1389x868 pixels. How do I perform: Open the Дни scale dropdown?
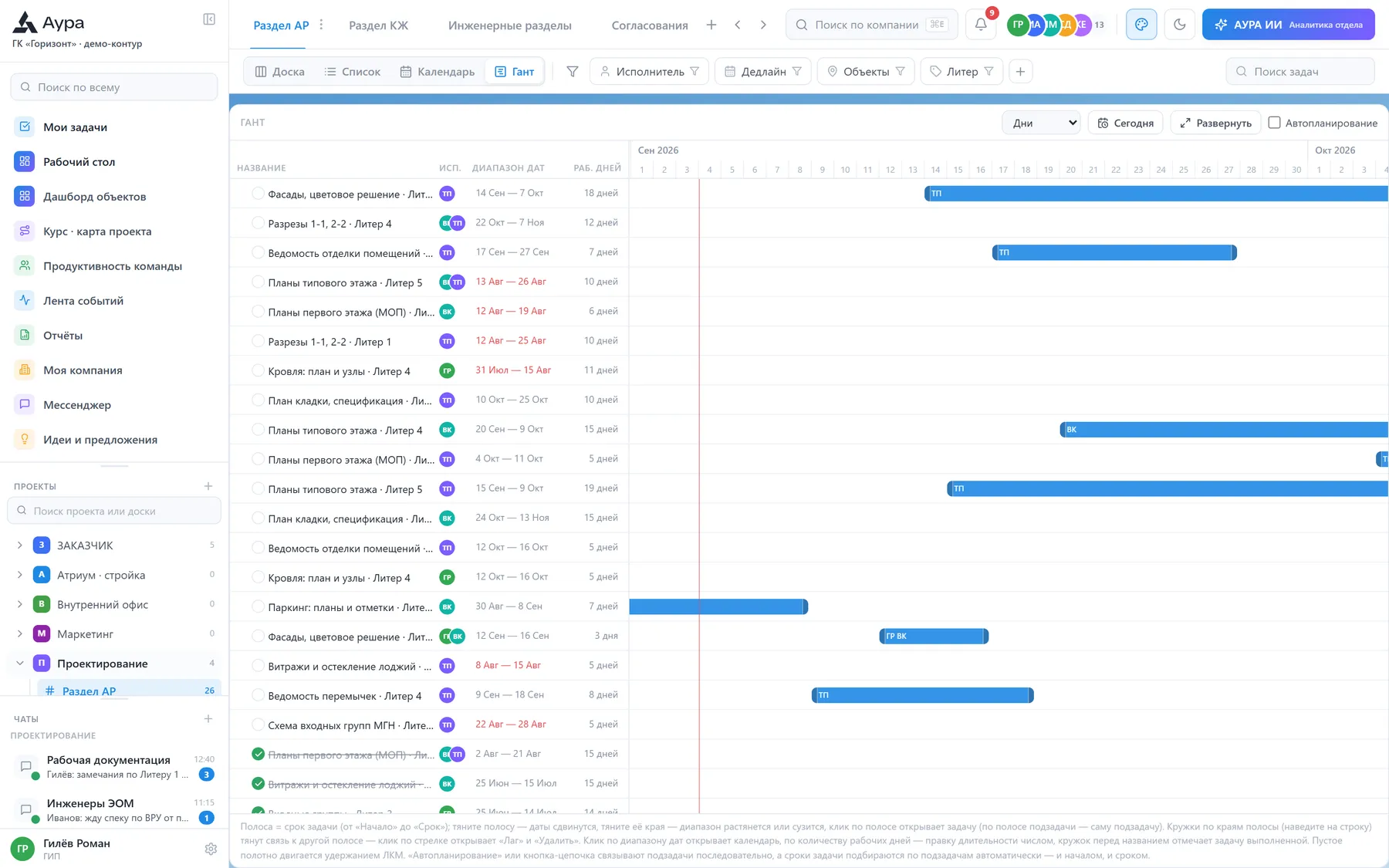pyautogui.click(x=1041, y=123)
